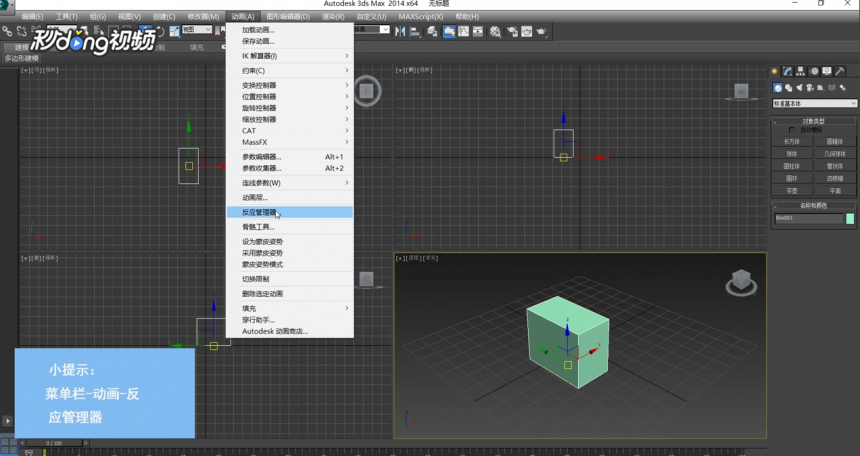860x456 pixels.
Task: Click the 茶壶 teapot button
Action: pyautogui.click(x=792, y=191)
